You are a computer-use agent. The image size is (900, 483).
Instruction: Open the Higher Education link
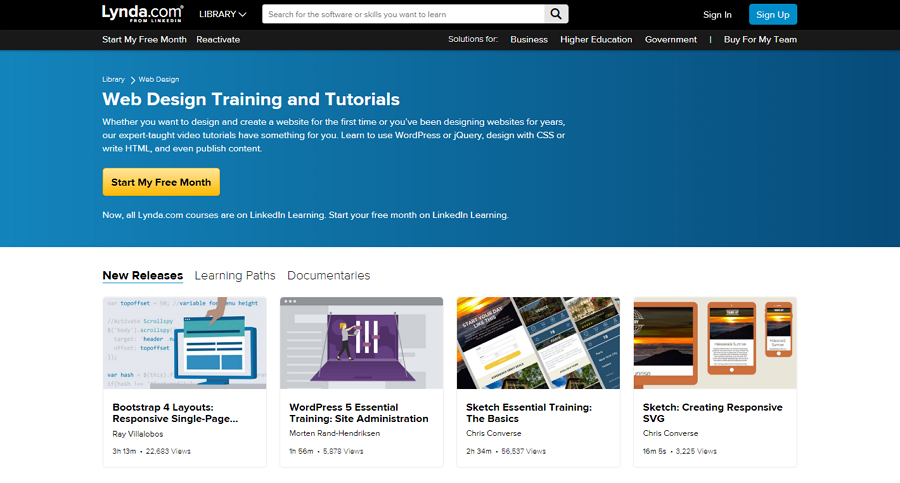click(x=596, y=40)
